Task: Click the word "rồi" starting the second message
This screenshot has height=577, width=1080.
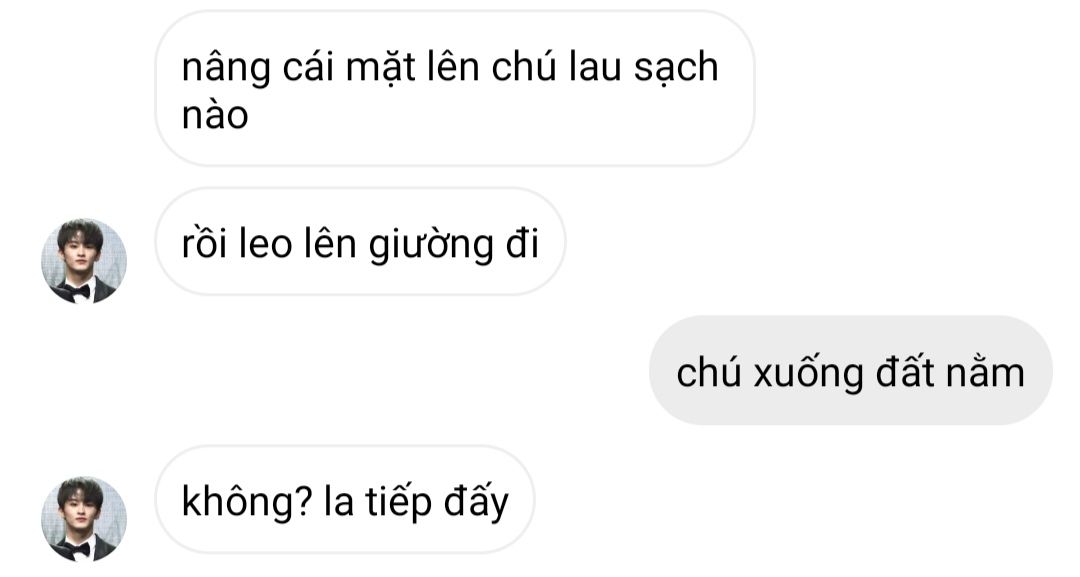Action: tap(204, 243)
